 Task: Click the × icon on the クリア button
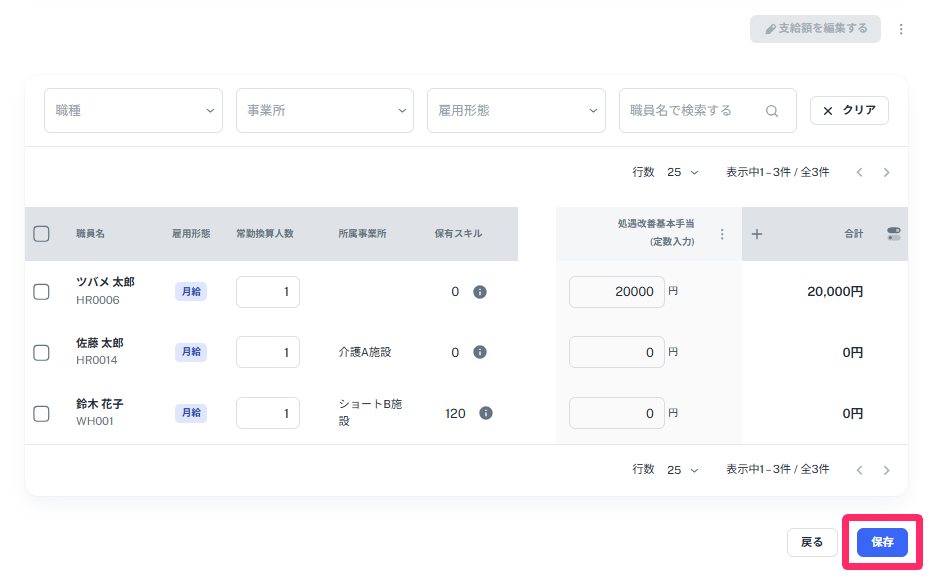pos(829,110)
